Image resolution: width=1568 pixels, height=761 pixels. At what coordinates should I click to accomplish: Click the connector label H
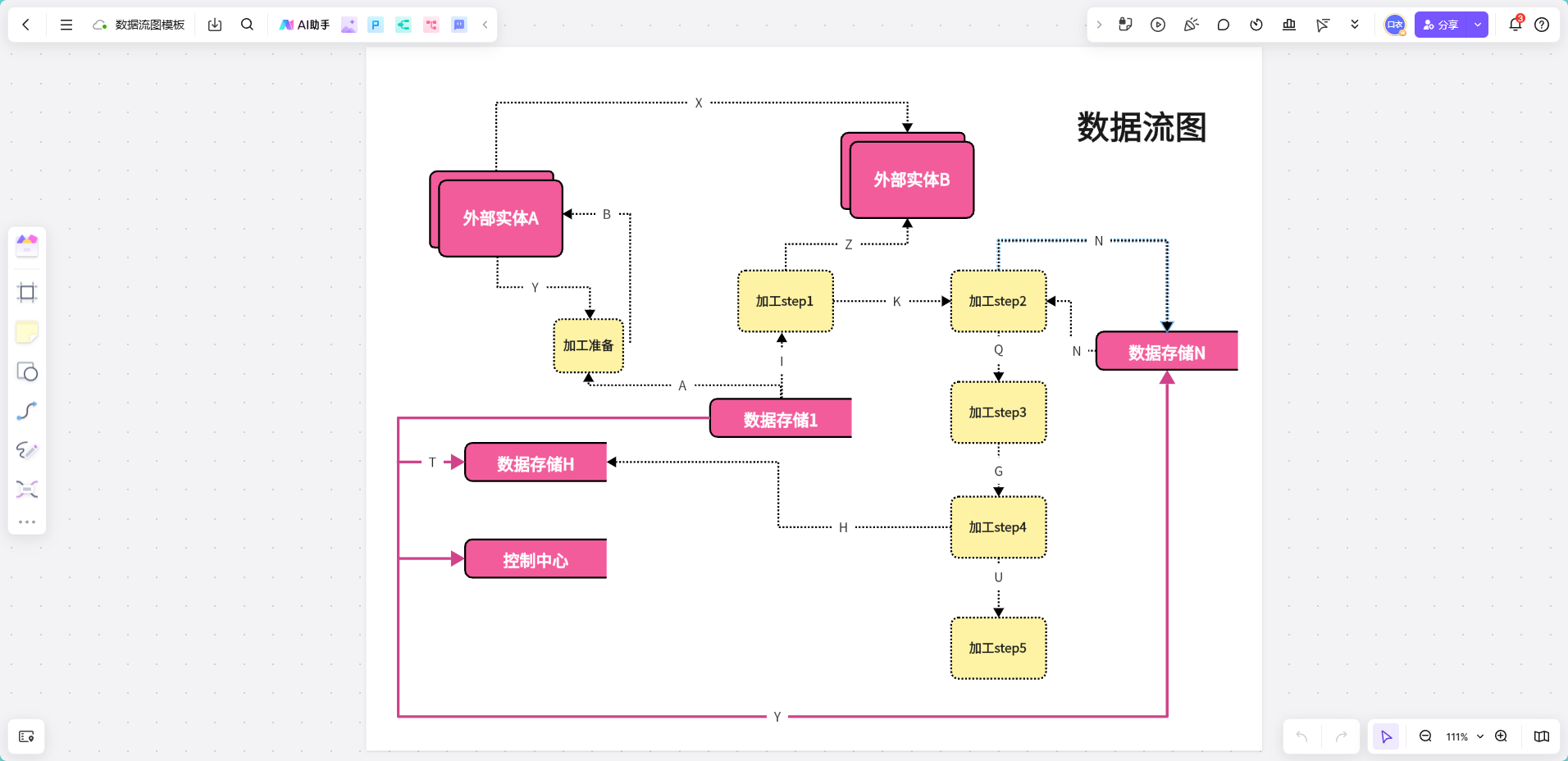(843, 527)
